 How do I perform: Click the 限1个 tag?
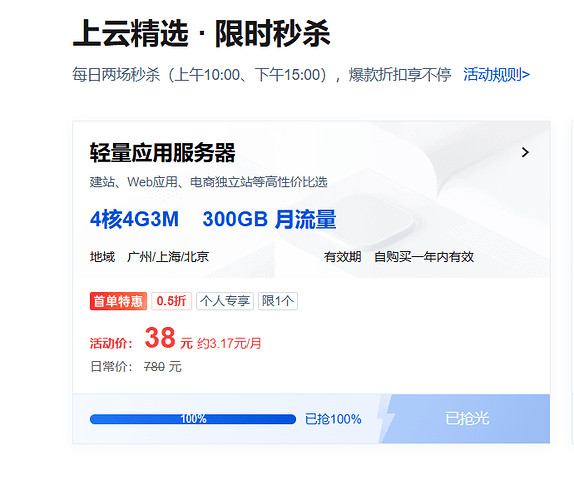click(278, 301)
